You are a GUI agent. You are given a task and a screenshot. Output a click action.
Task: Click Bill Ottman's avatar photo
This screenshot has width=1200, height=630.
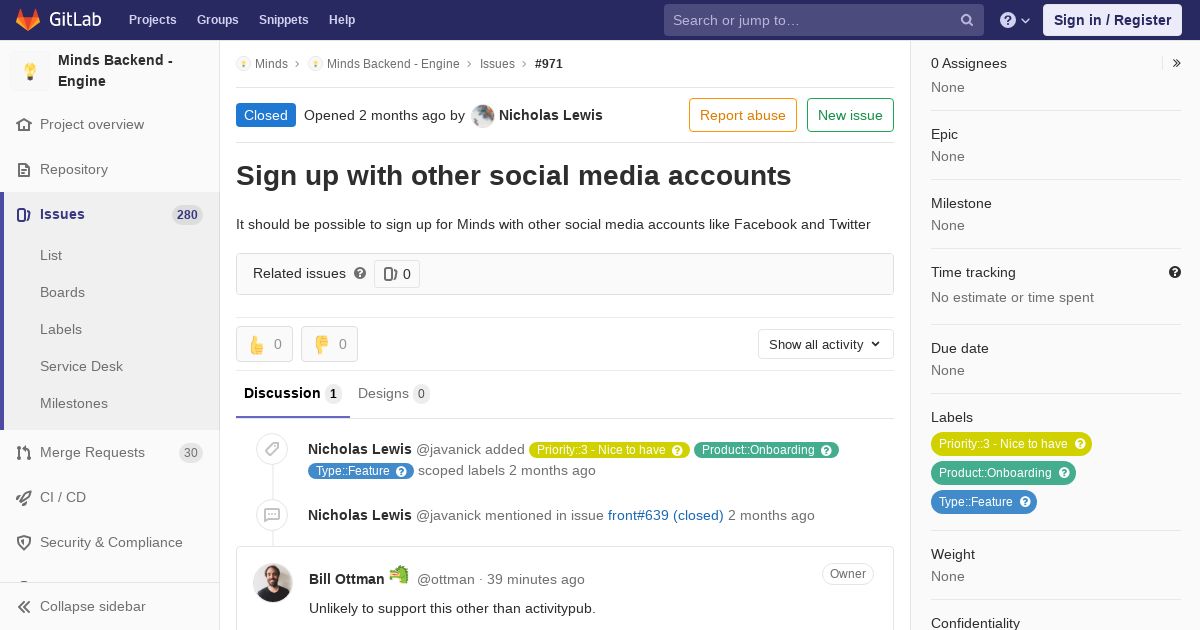[272, 583]
